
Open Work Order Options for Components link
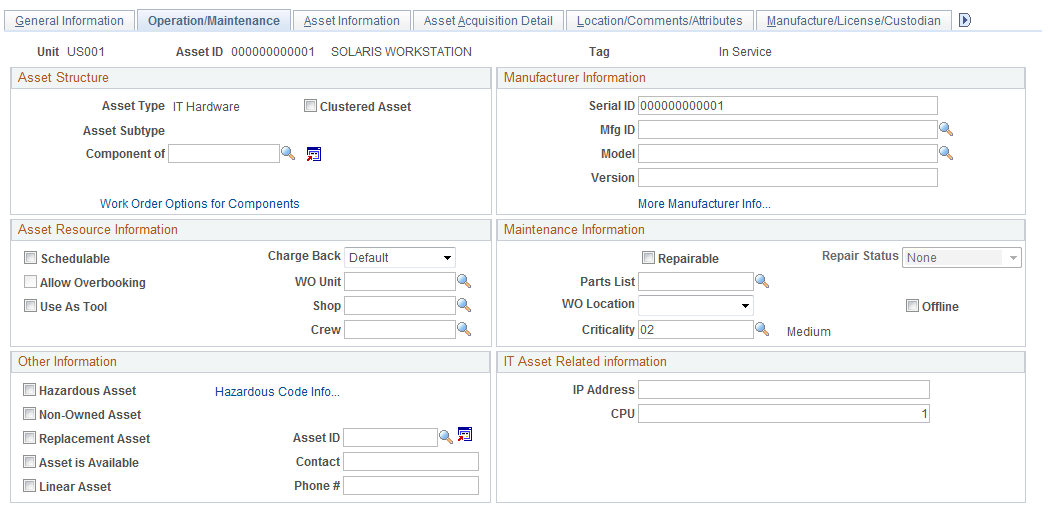pyautogui.click(x=200, y=203)
